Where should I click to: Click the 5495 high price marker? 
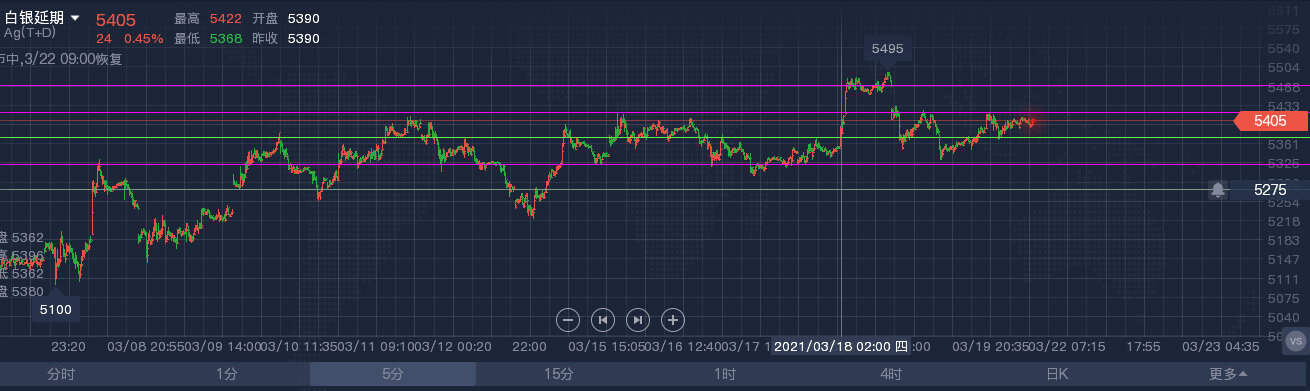coord(887,48)
